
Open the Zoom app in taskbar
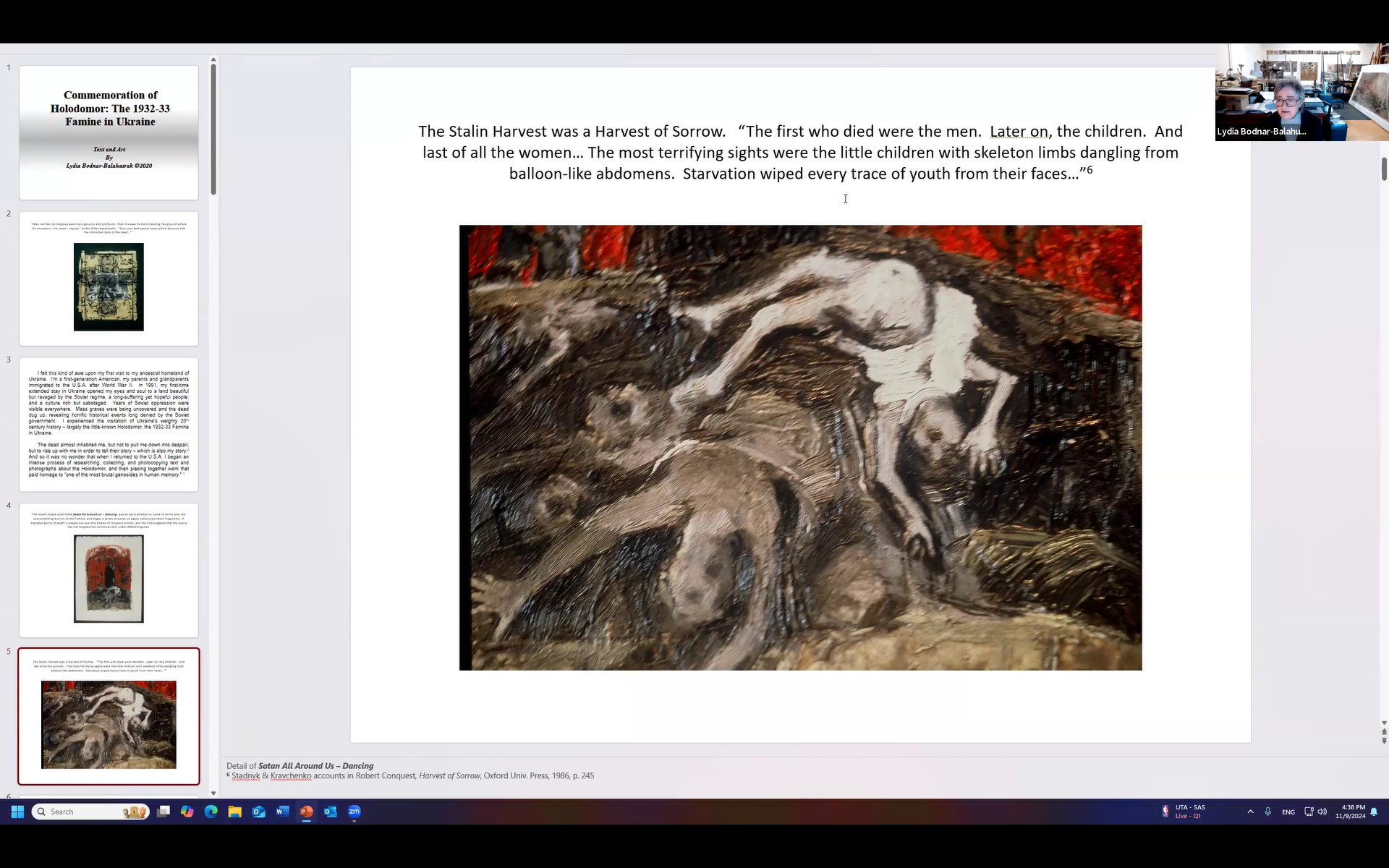pos(354,812)
